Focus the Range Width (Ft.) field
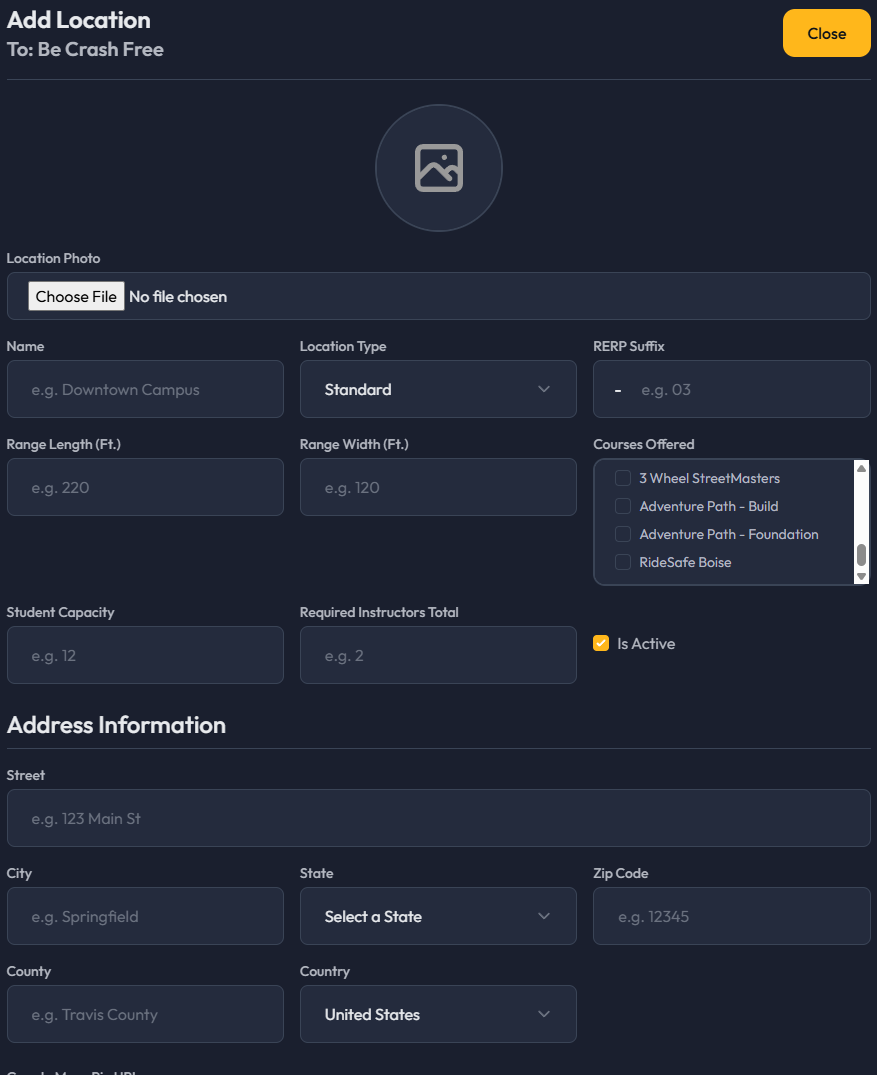The image size is (877, 1075). pyautogui.click(x=438, y=487)
